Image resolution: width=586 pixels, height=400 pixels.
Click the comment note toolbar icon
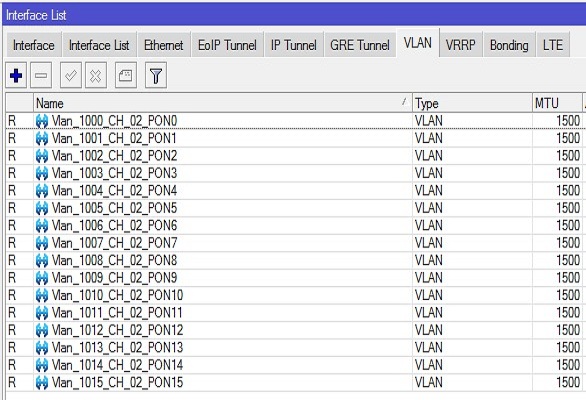coord(126,76)
